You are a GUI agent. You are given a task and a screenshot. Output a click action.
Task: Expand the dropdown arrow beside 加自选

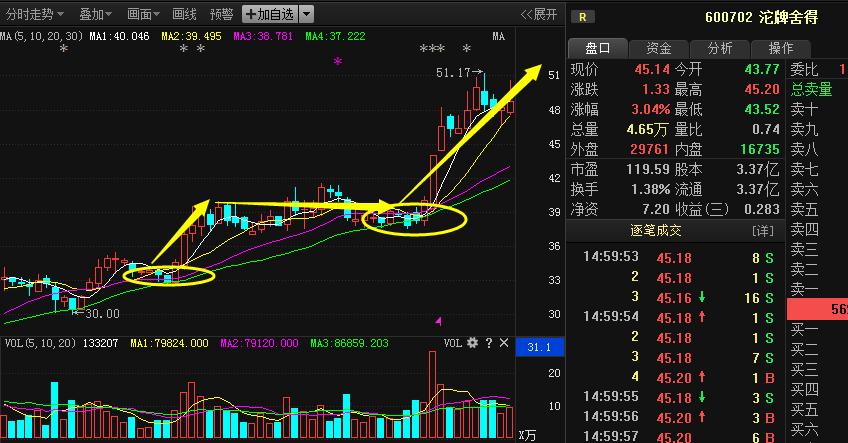(x=306, y=14)
